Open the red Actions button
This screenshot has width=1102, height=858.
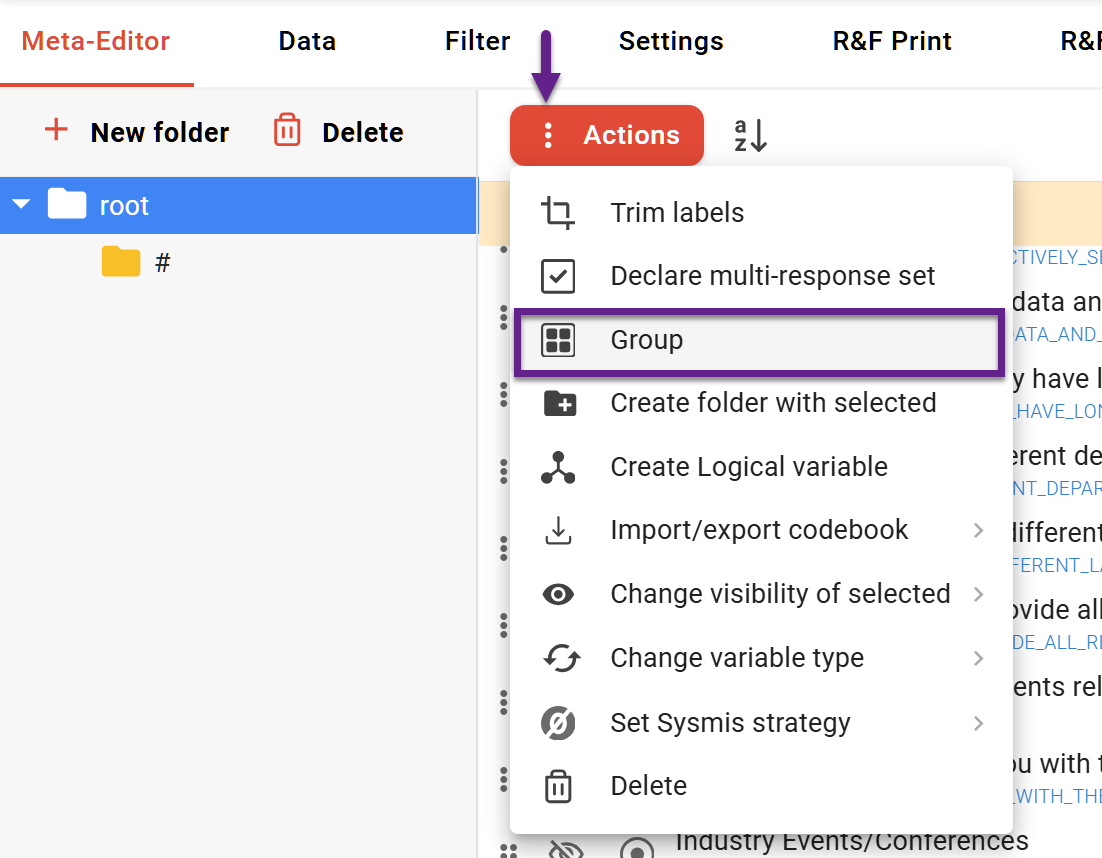[607, 135]
